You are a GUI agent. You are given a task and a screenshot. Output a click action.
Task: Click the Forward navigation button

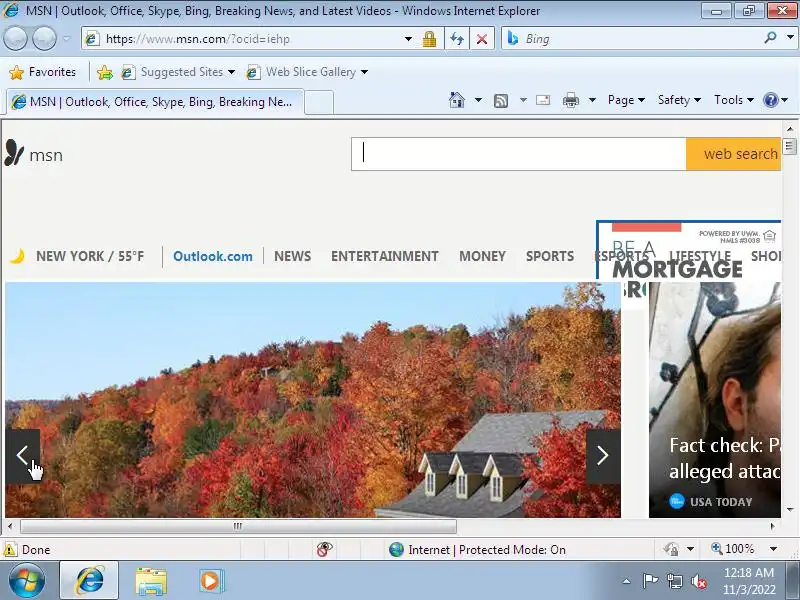[44, 39]
